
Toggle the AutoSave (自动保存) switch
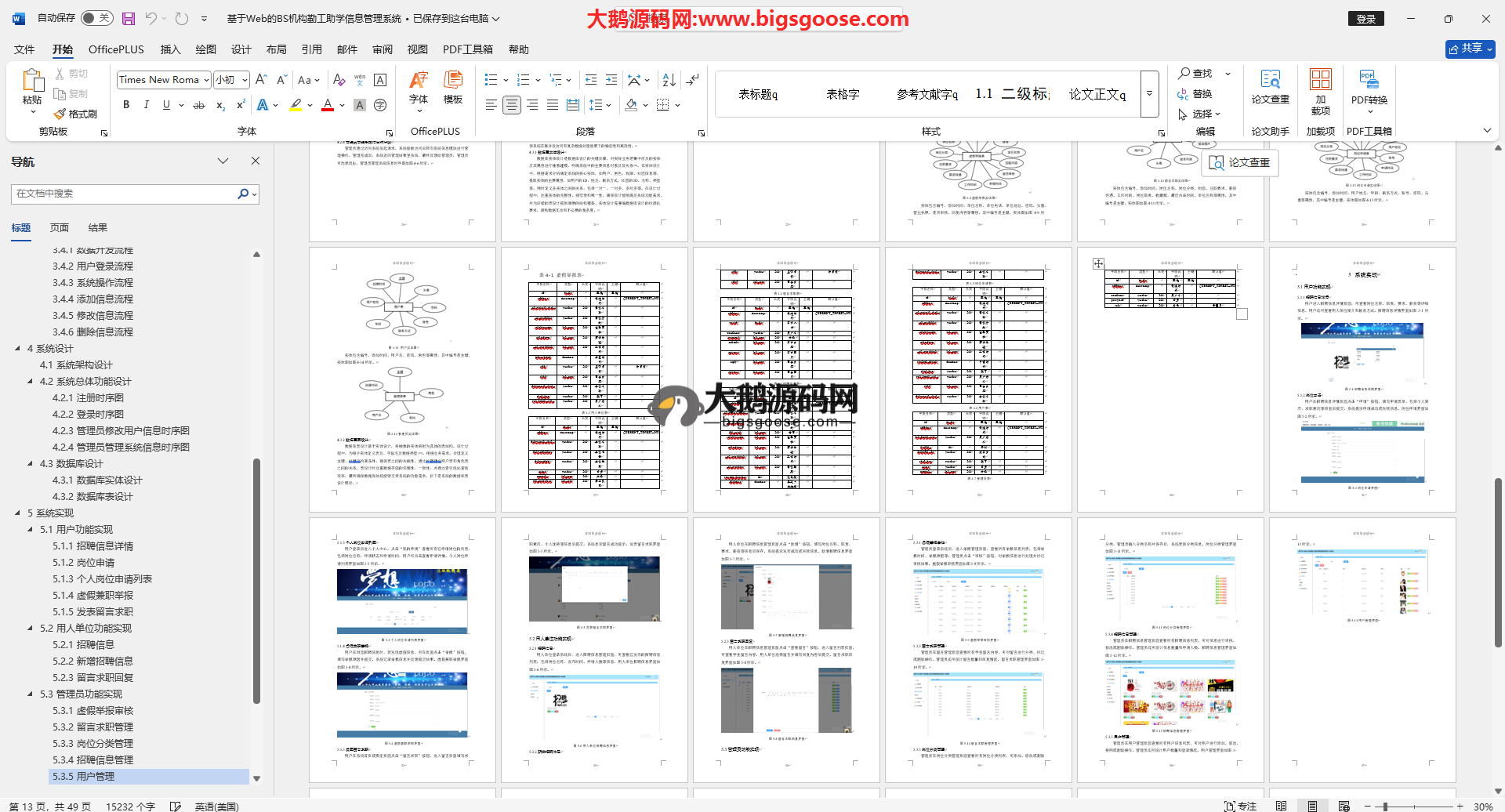(96, 18)
